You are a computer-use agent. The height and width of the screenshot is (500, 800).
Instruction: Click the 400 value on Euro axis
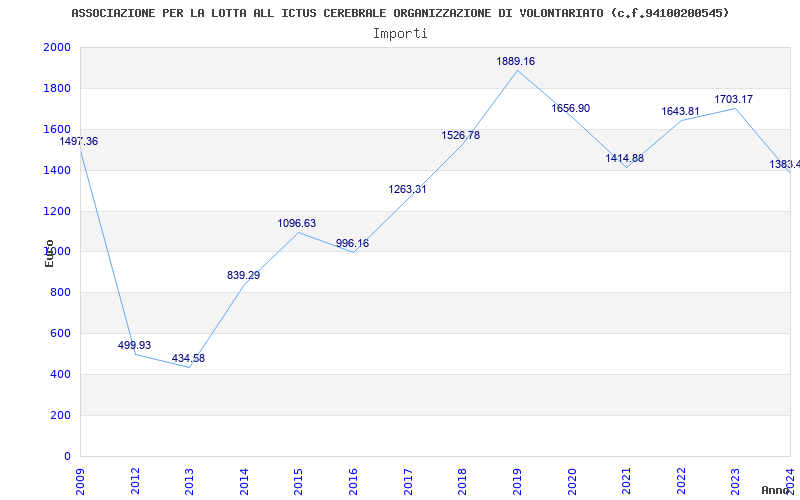61,374
